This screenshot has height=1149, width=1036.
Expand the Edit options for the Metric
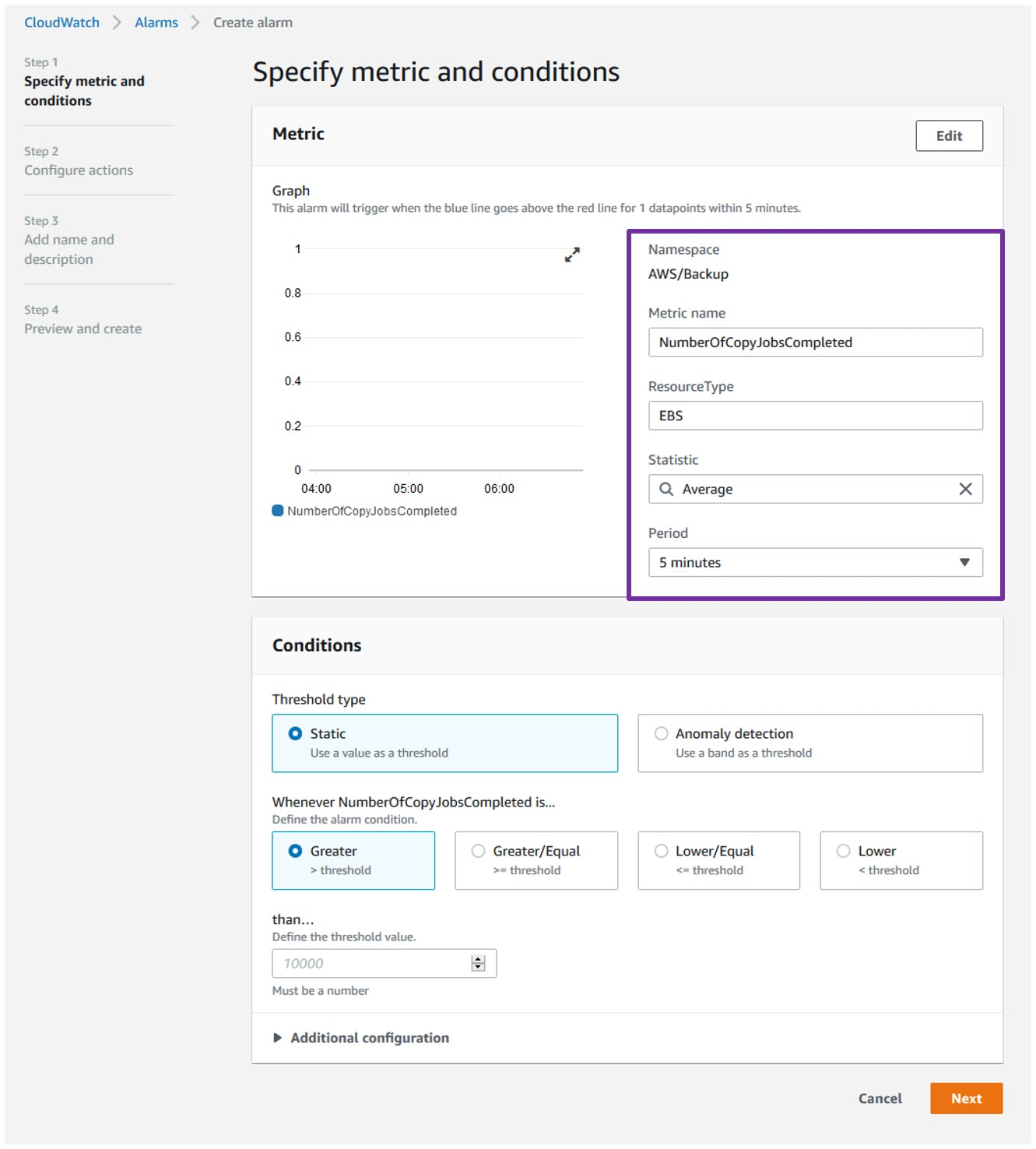click(x=949, y=135)
